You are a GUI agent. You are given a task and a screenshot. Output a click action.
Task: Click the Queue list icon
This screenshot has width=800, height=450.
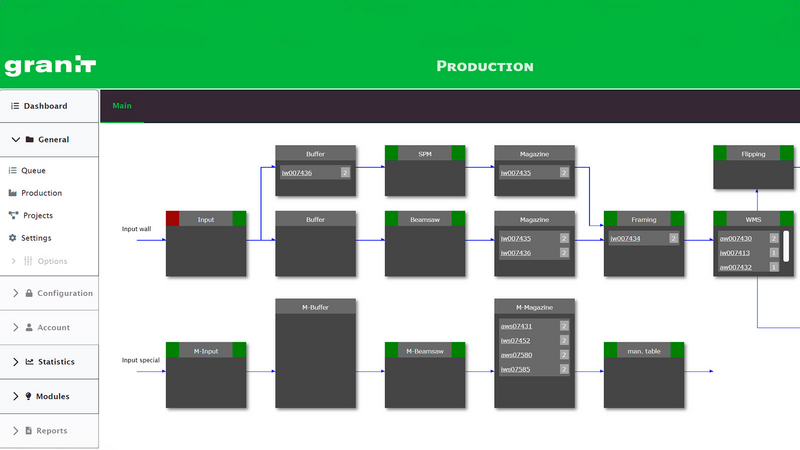tap(13, 171)
